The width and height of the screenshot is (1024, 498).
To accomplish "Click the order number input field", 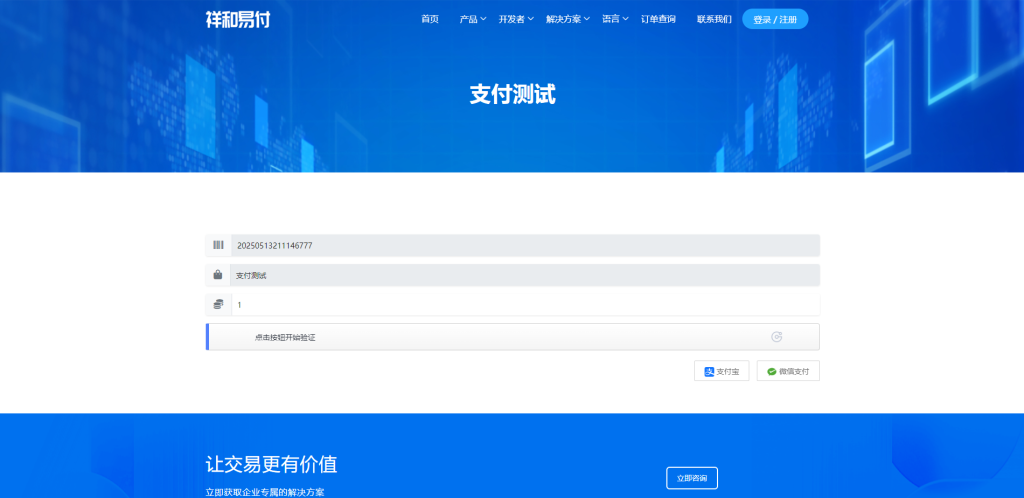I will [524, 245].
